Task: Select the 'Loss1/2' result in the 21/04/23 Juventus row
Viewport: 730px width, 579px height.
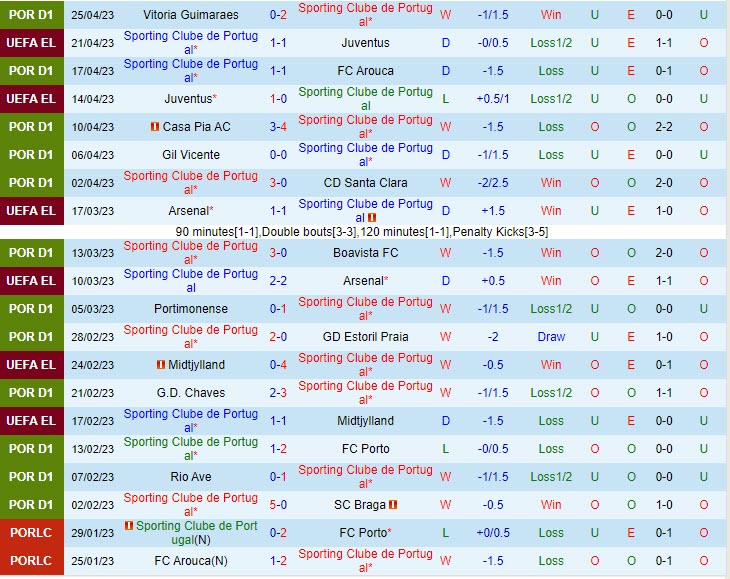Action: (x=551, y=43)
